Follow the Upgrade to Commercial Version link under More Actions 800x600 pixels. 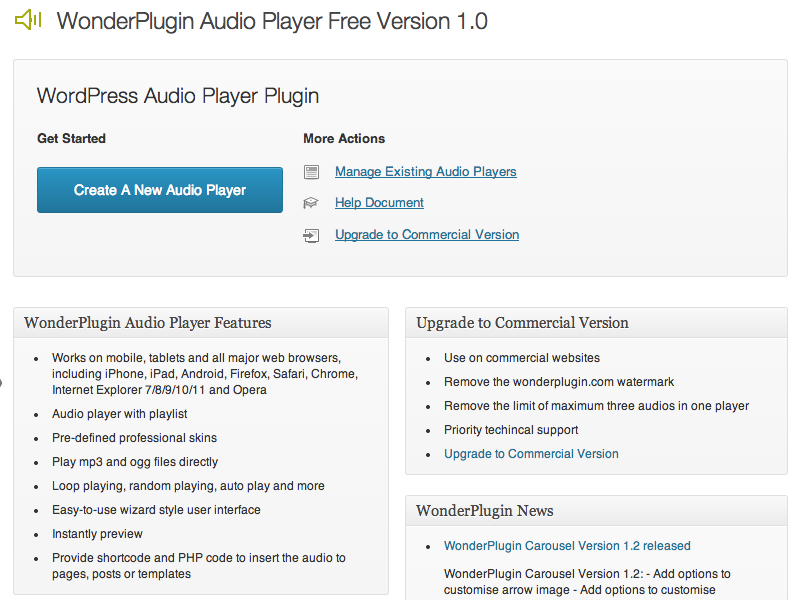click(x=427, y=235)
